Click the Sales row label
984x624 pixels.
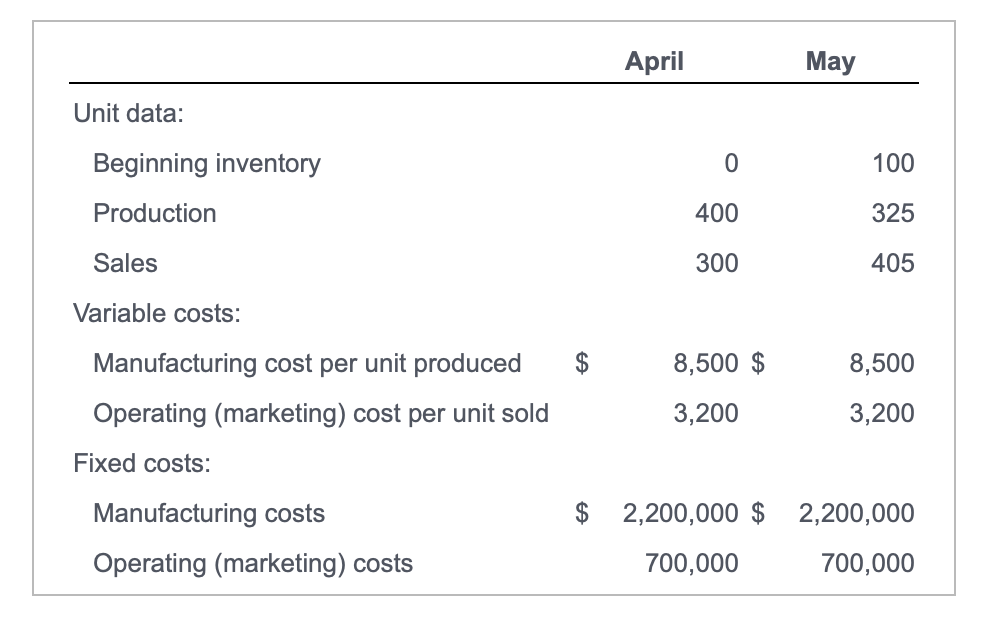pos(125,263)
